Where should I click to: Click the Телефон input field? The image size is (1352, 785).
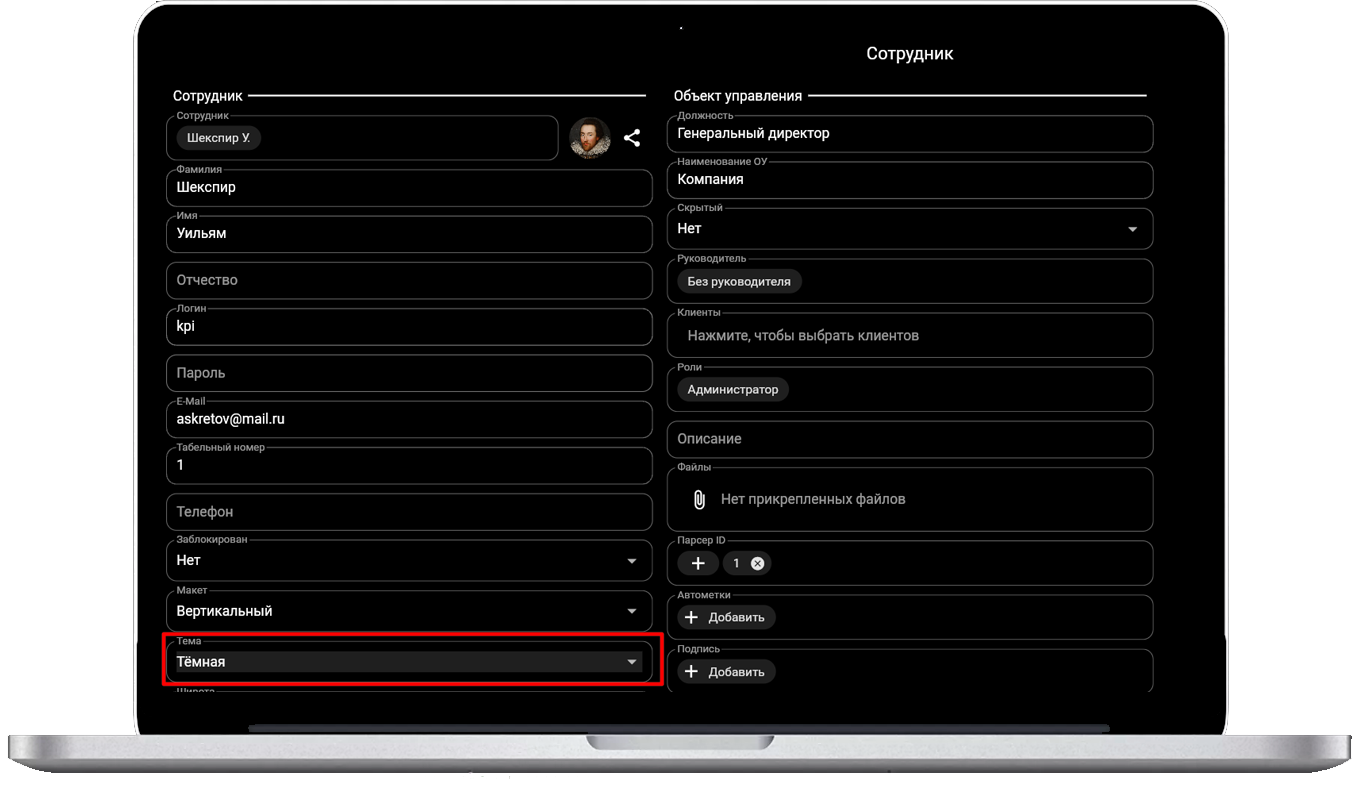409,512
